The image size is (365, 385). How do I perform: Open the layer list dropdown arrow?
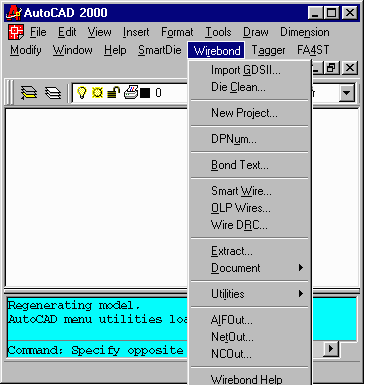tap(347, 92)
